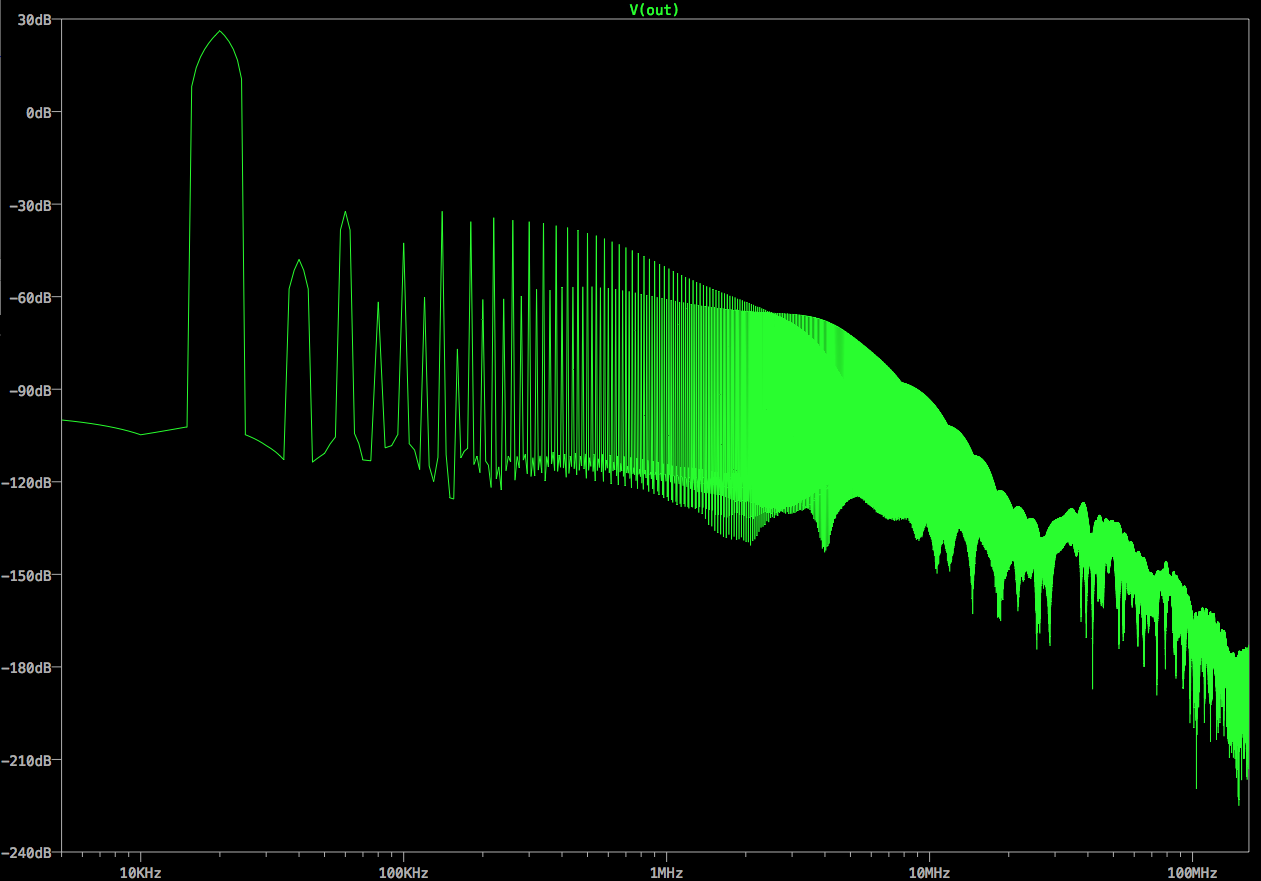Click the -120dB axis label
Screen dimensions: 1261x881
[27, 483]
